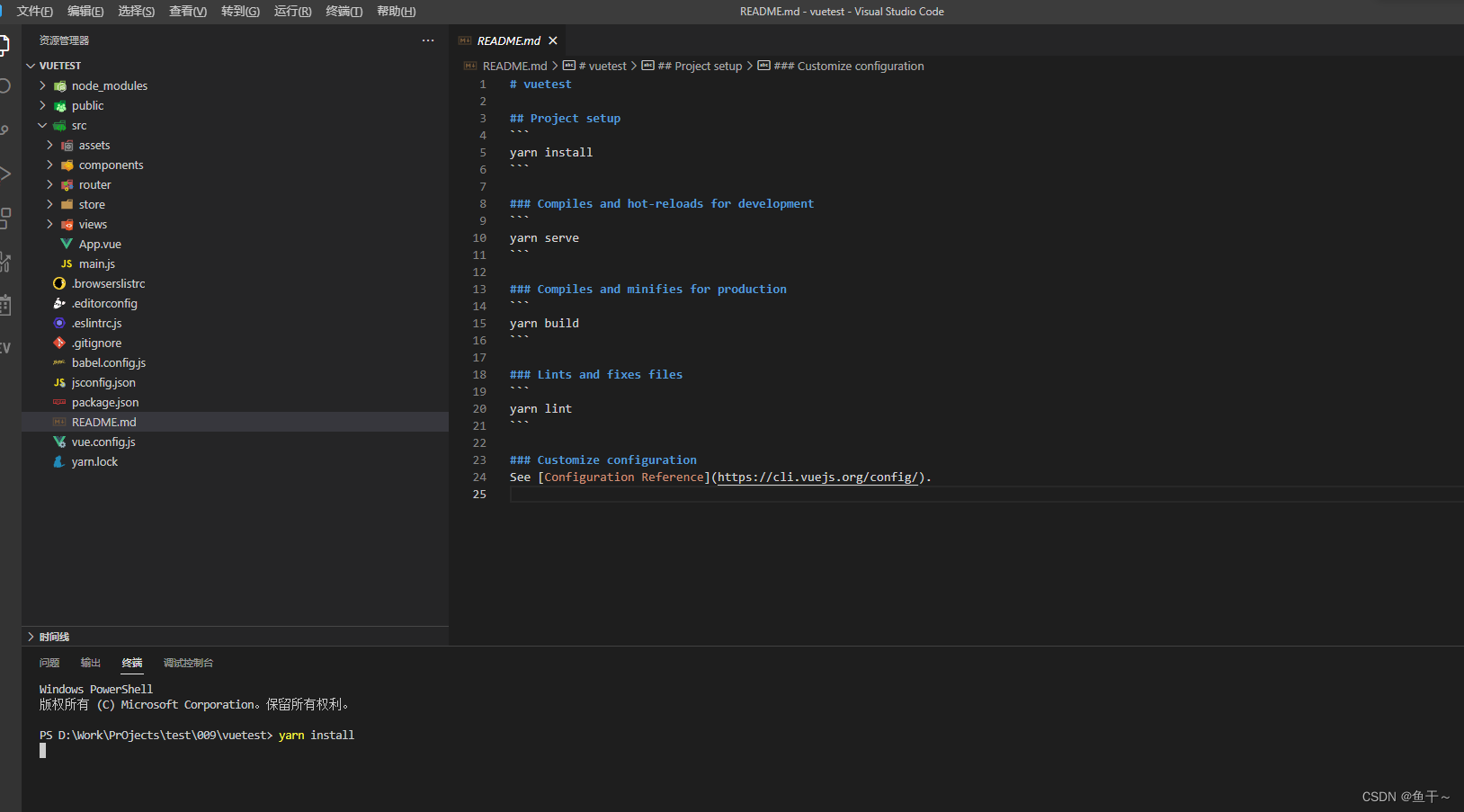Expand the components folder chevron
Screen dimensions: 1464x812
pos(49,165)
